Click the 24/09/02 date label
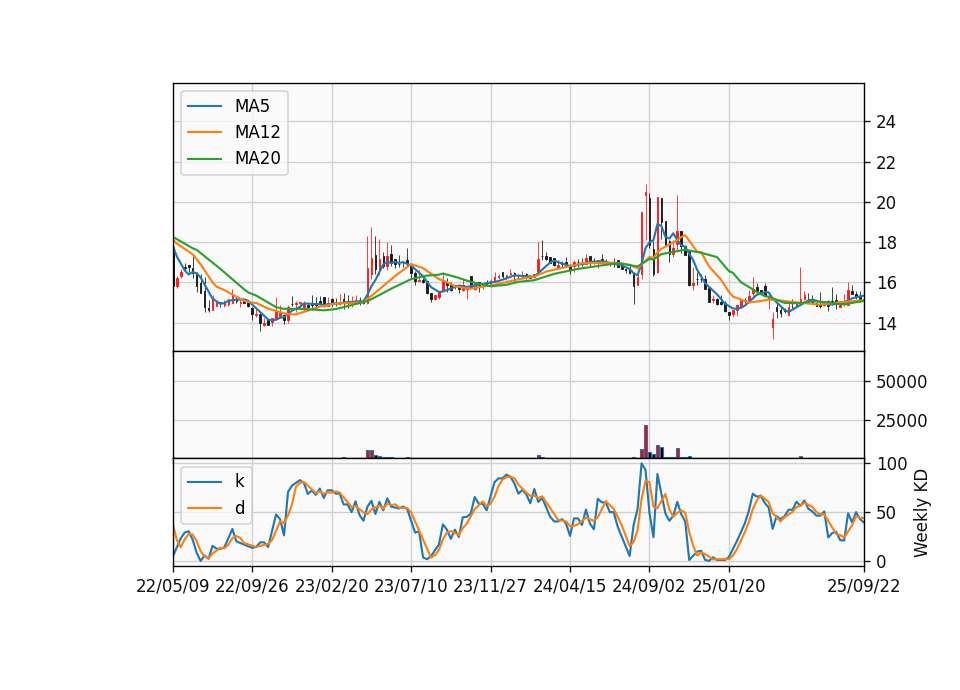Screen dimensions: 960x690 pos(649,587)
